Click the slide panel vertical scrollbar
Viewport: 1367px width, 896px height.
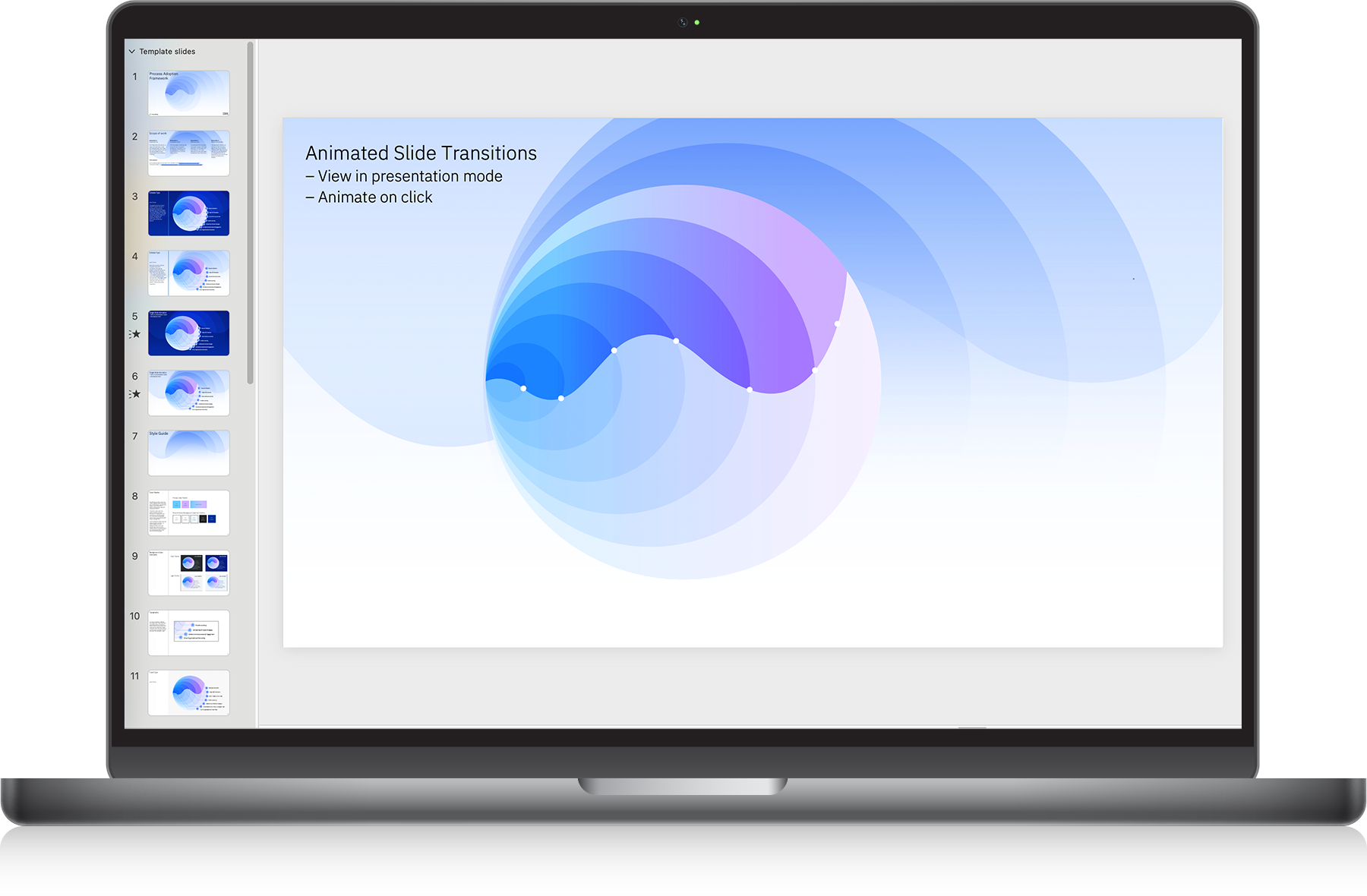pos(250,213)
